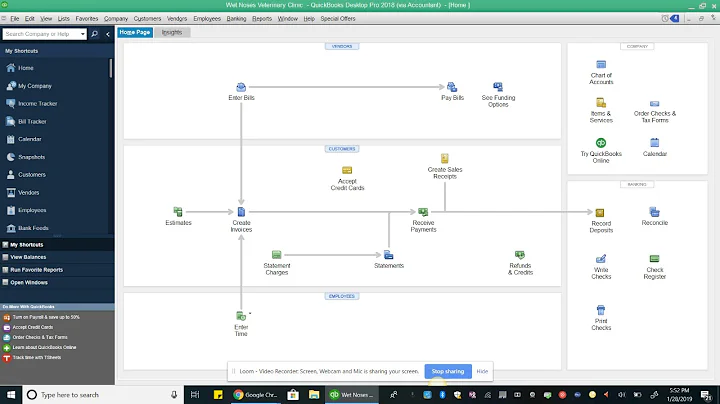Click Track time with TSheets link

click(37, 358)
